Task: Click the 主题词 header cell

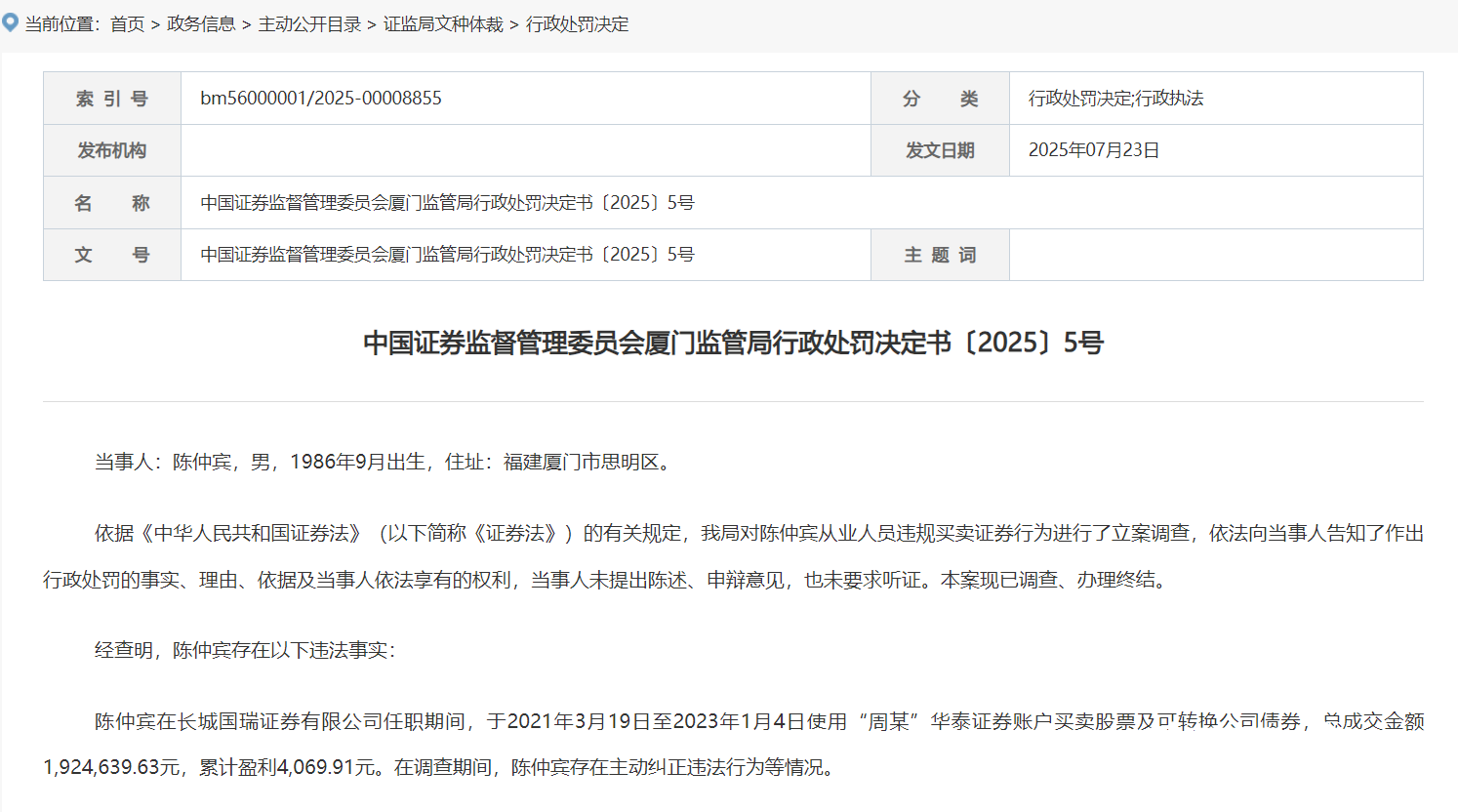Action: tap(939, 255)
